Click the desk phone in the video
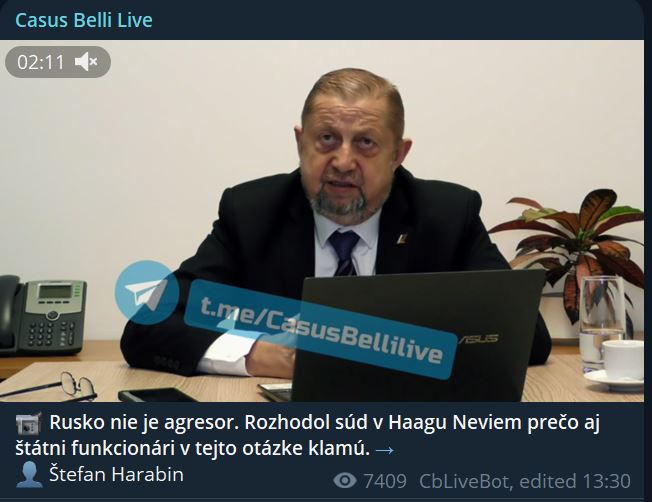Viewport: 652px width, 502px height. 42,315
